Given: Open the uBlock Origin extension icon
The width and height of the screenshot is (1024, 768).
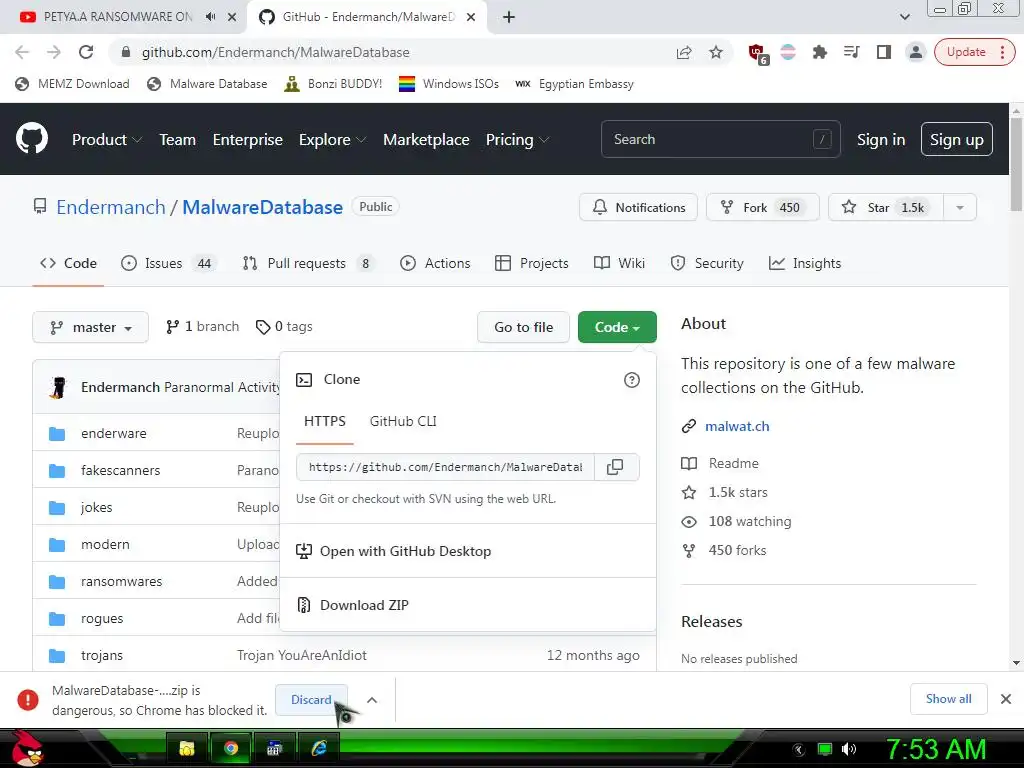Looking at the screenshot, I should click(x=758, y=54).
